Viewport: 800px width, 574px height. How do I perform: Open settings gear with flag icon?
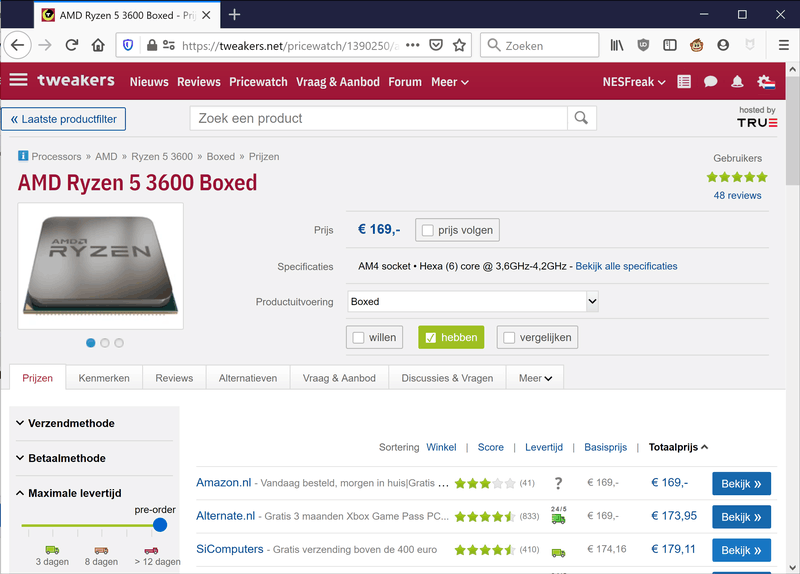coord(766,82)
